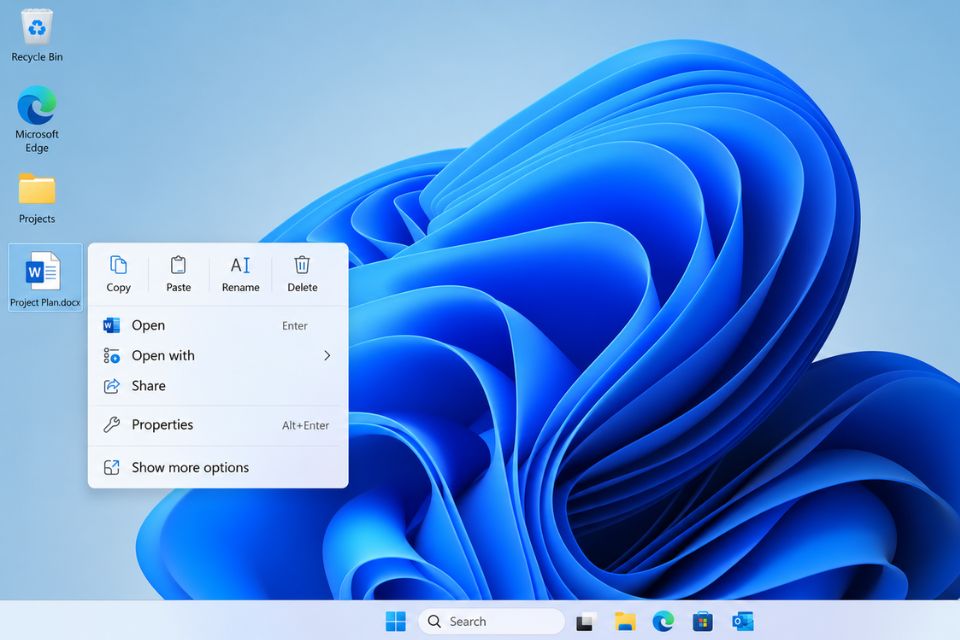
Task: Open the Windows Start button
Action: click(x=396, y=621)
